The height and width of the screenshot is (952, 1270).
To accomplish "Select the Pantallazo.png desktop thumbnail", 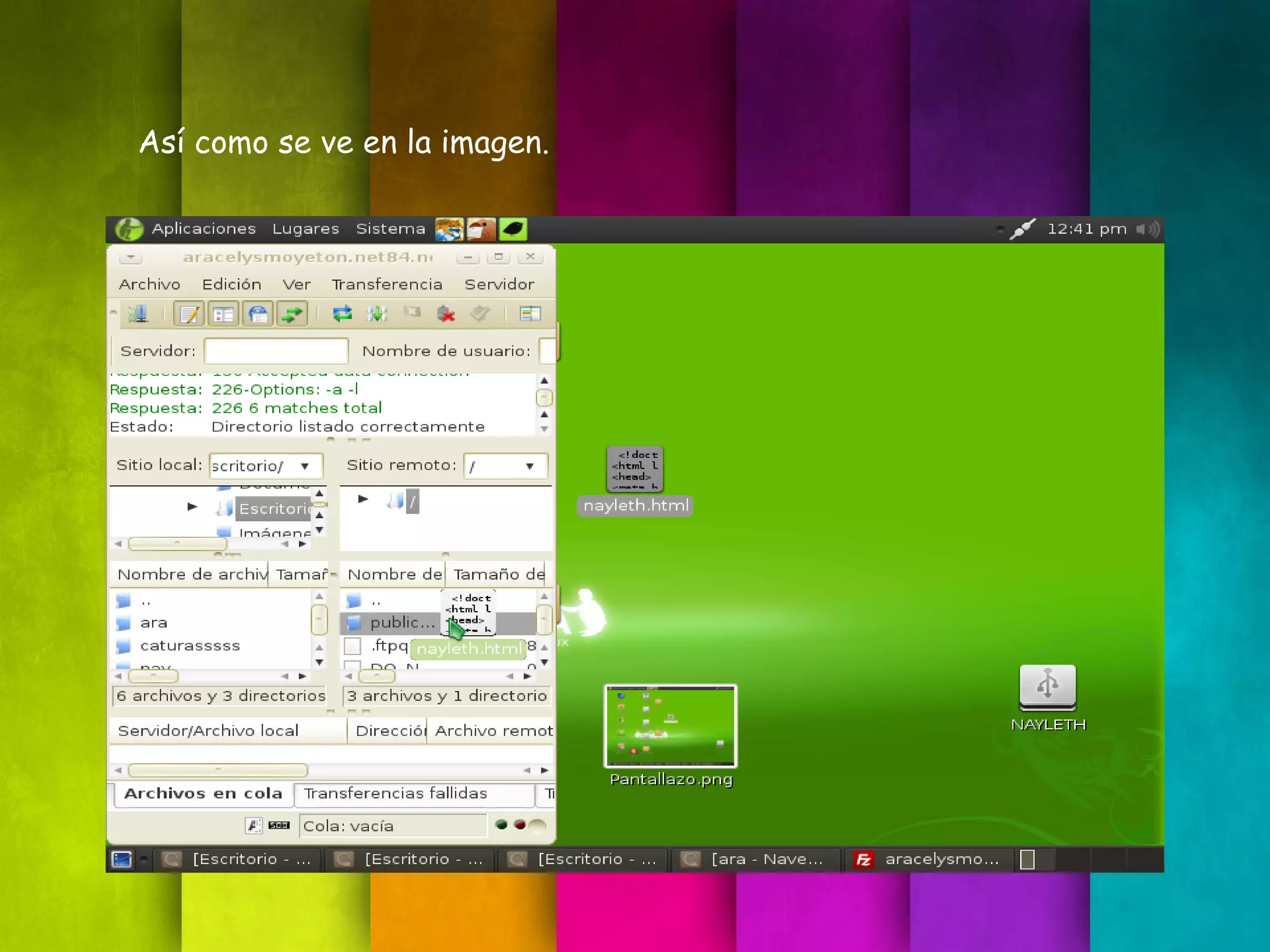I will point(670,726).
